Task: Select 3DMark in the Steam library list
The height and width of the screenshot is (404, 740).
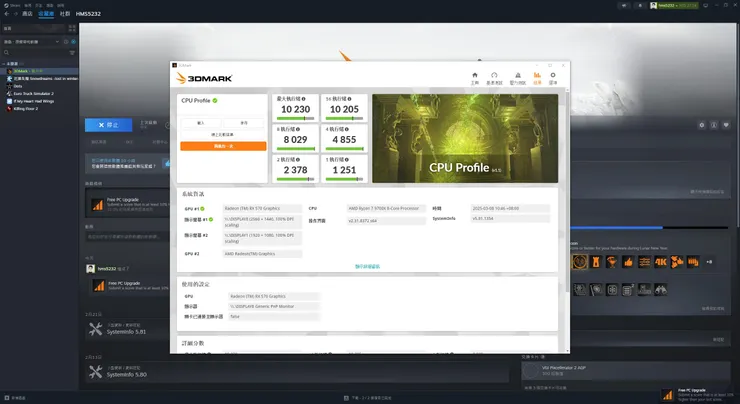Action: [x=40, y=71]
